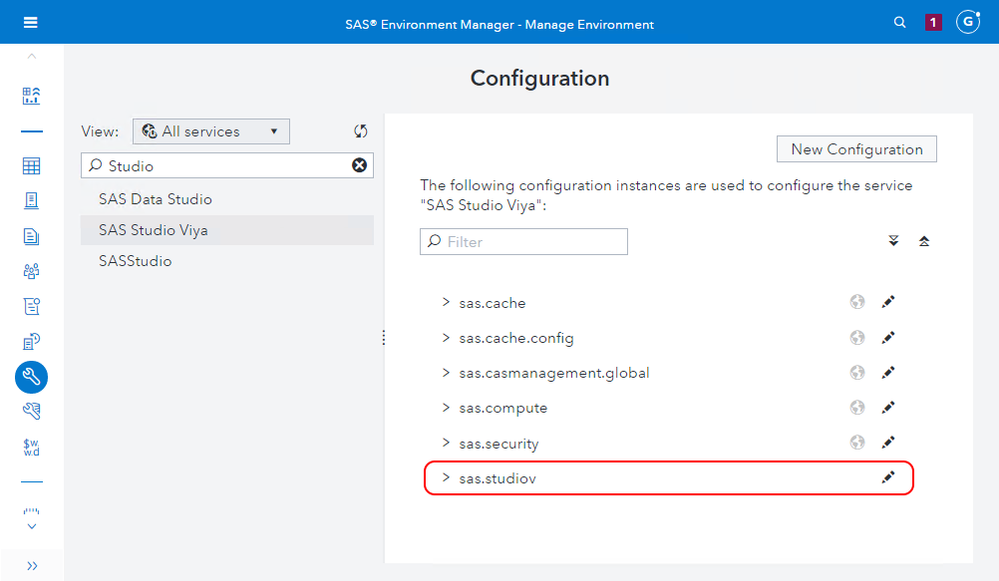Image resolution: width=999 pixels, height=581 pixels.
Task: Clear the Studio search text
Action: click(x=359, y=165)
